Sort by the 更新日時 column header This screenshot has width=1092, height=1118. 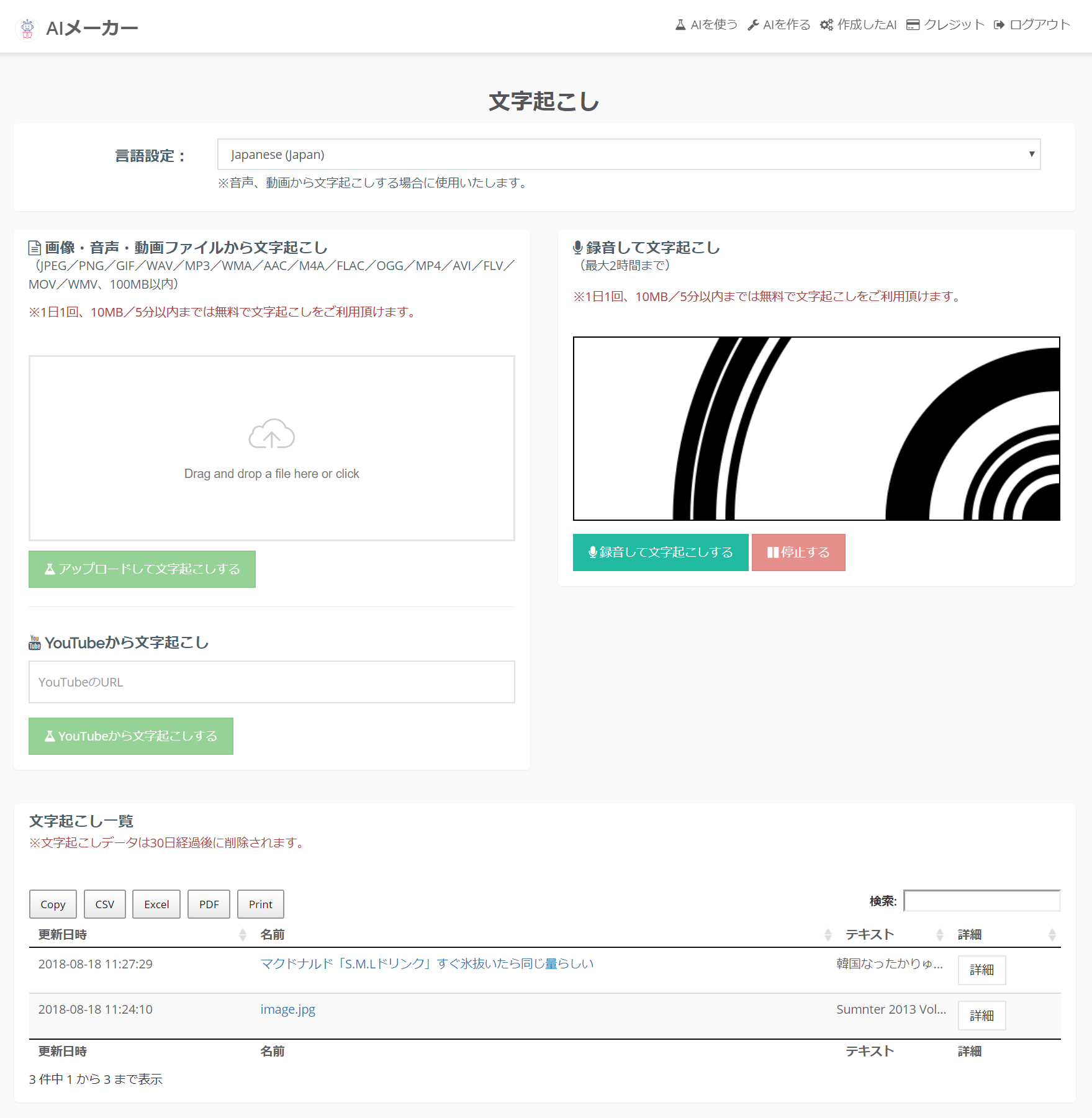pyautogui.click(x=140, y=935)
